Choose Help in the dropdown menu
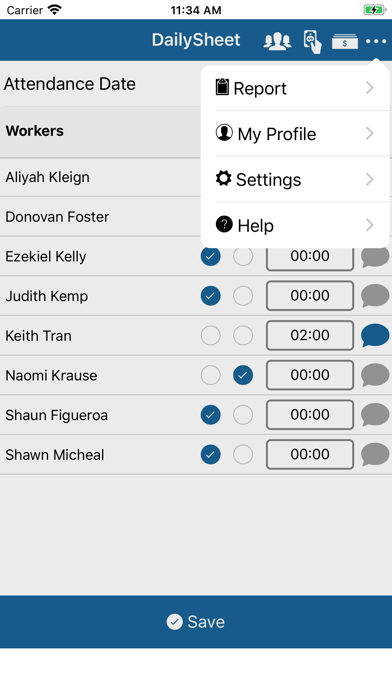 coord(295,225)
